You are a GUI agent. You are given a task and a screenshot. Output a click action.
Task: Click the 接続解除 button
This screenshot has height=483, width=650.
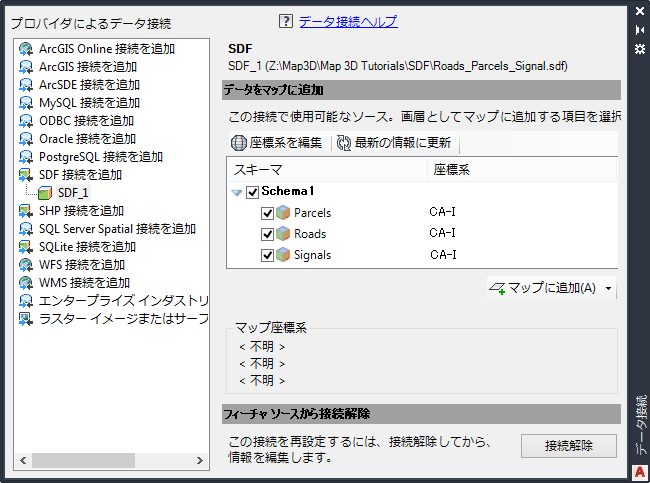click(568, 446)
